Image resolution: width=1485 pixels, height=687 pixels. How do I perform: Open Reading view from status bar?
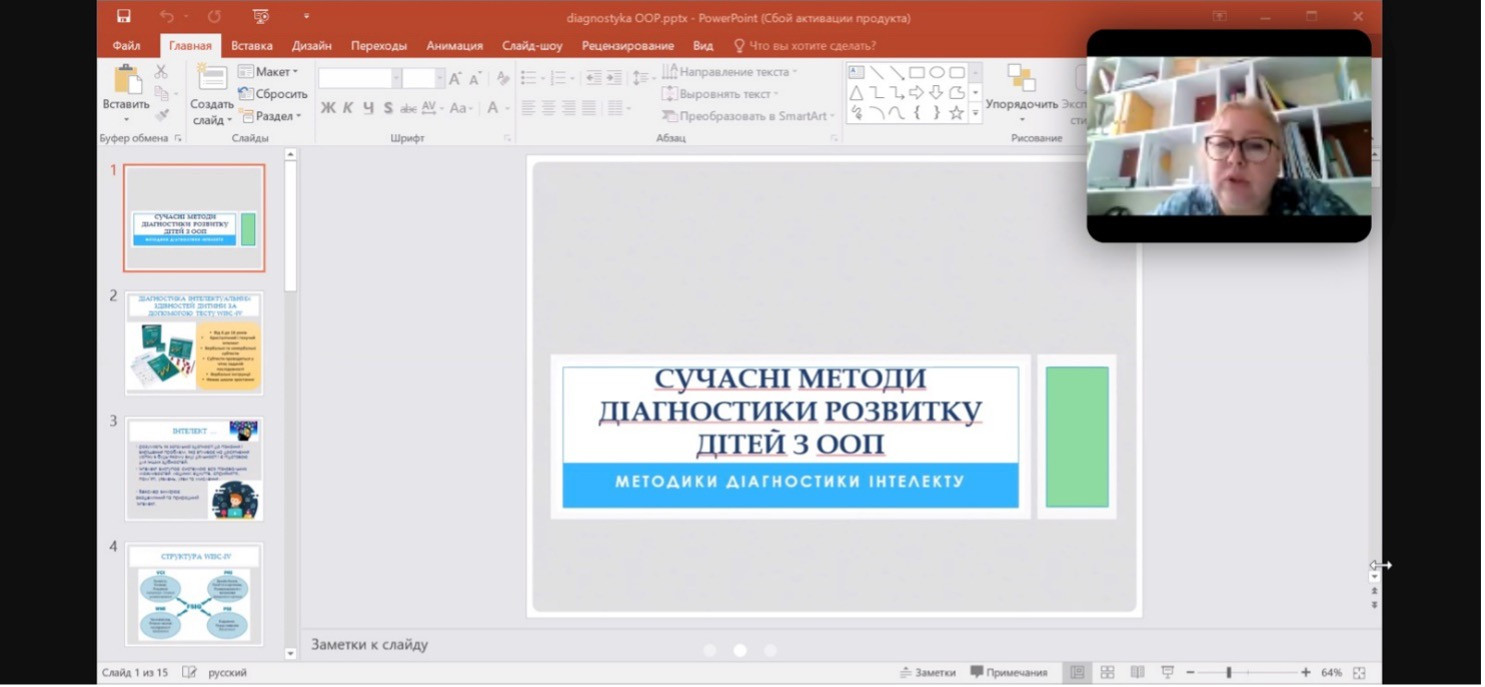1137,673
